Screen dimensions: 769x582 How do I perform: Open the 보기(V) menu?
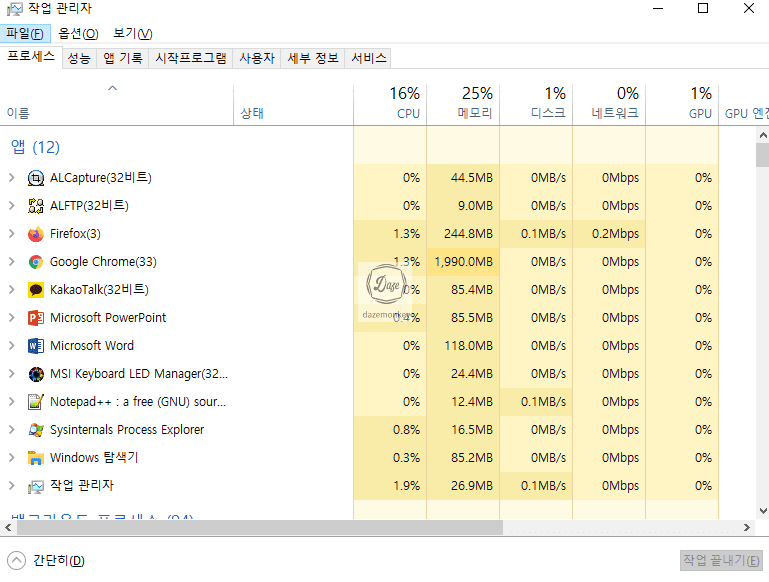tap(132, 33)
